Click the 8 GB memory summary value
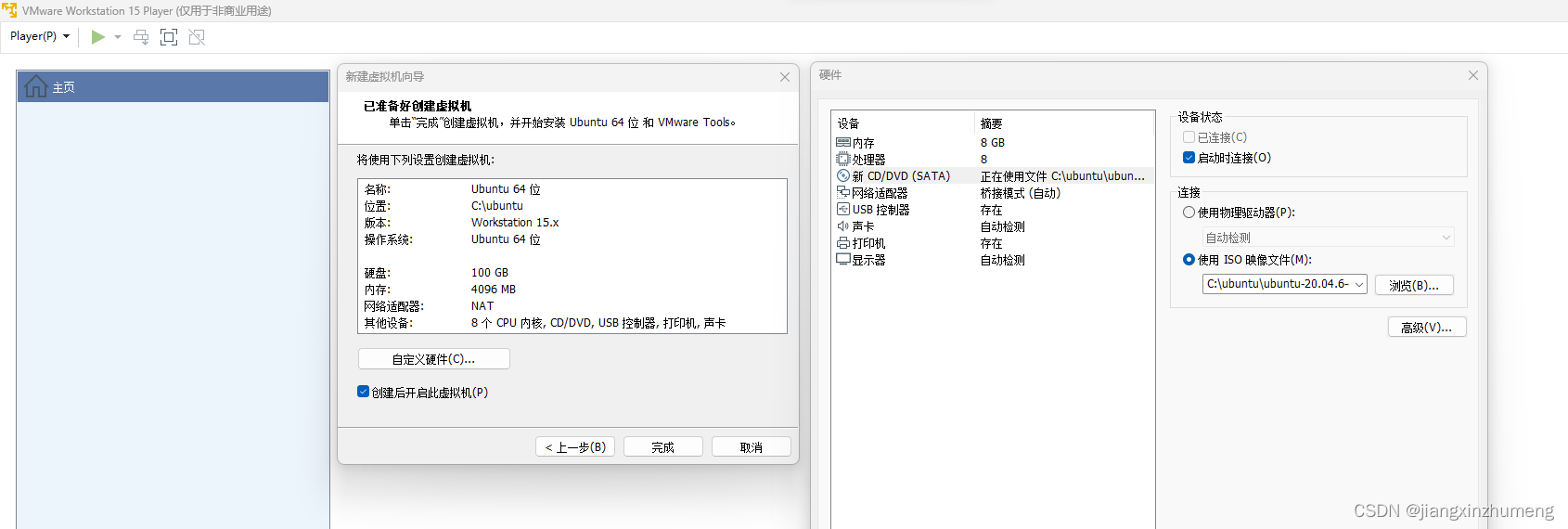Screen dimensions: 1568x529 click(x=993, y=143)
